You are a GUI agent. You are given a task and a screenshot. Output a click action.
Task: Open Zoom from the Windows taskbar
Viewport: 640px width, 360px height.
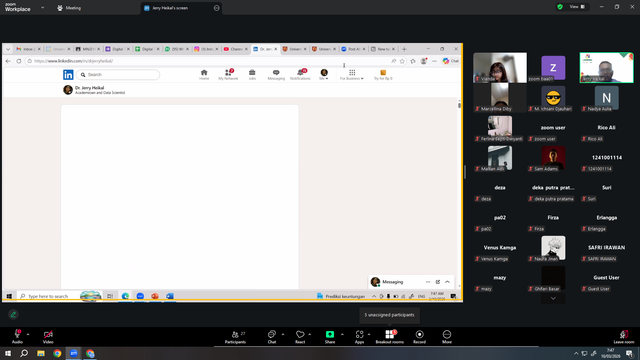[x=74, y=353]
